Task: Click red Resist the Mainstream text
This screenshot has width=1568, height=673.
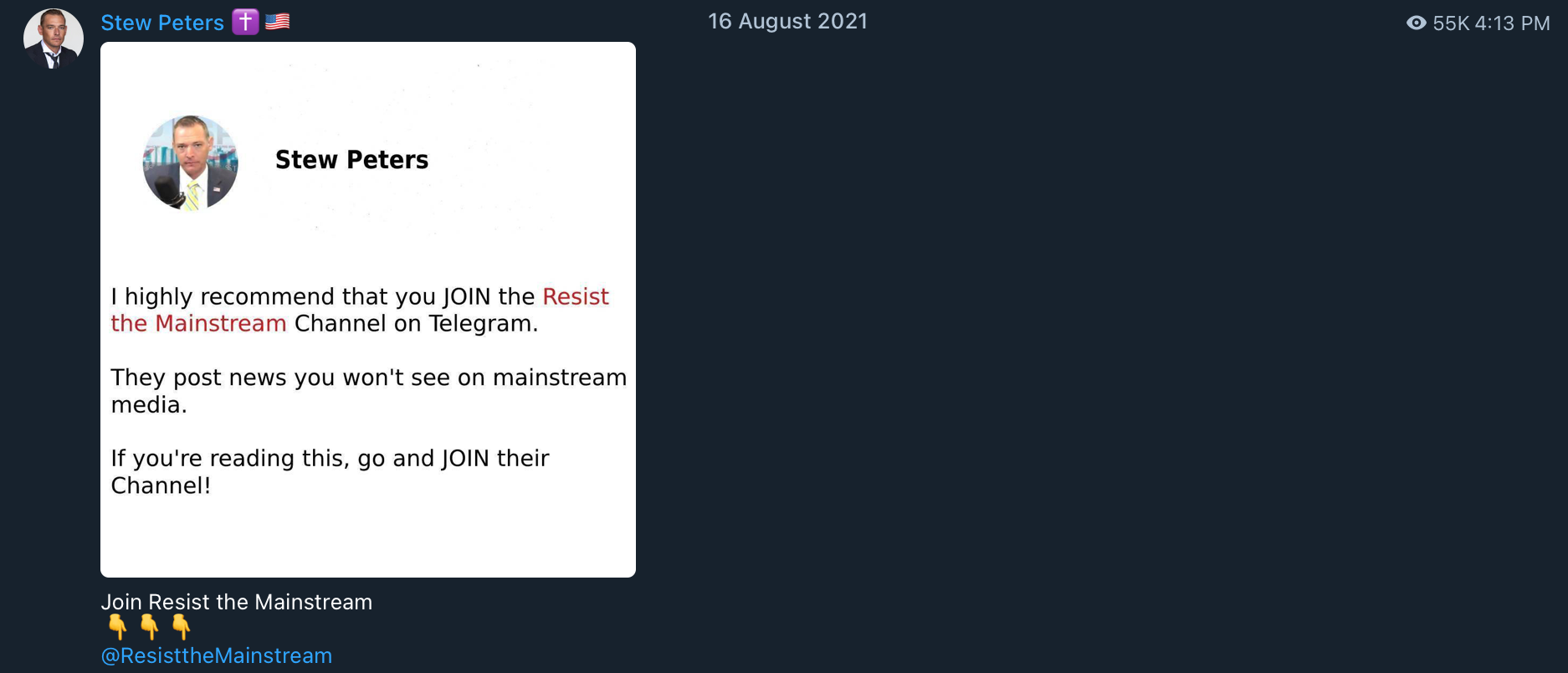Action: coord(360,310)
